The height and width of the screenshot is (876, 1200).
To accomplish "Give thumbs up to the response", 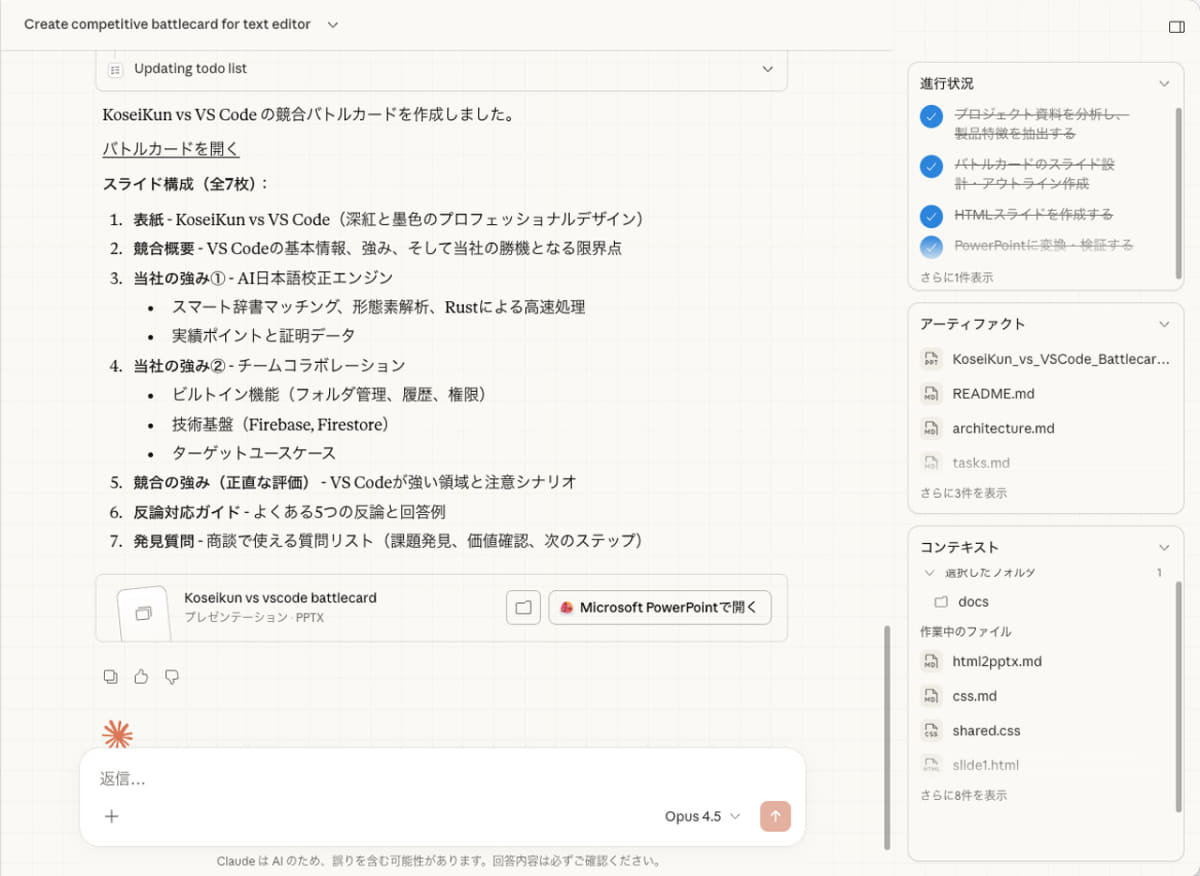I will pos(140,677).
